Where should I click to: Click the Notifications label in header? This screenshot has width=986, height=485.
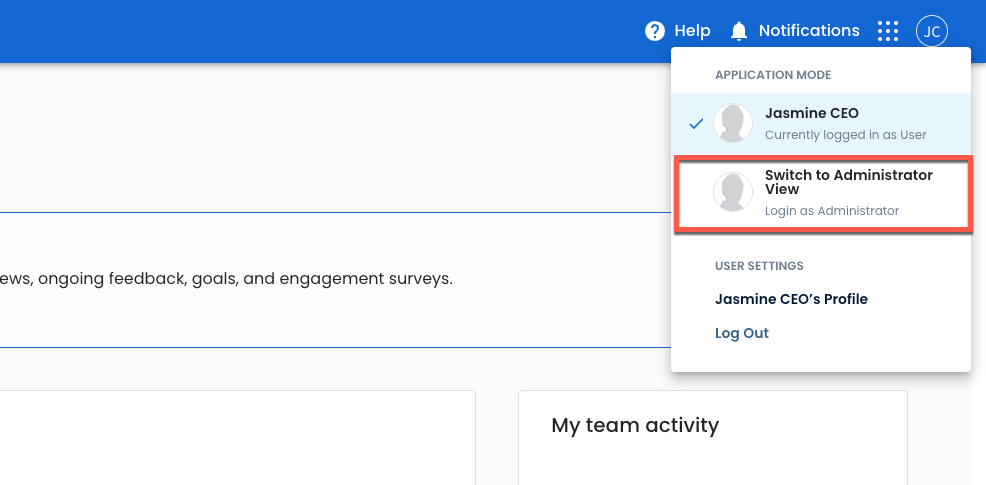[809, 31]
